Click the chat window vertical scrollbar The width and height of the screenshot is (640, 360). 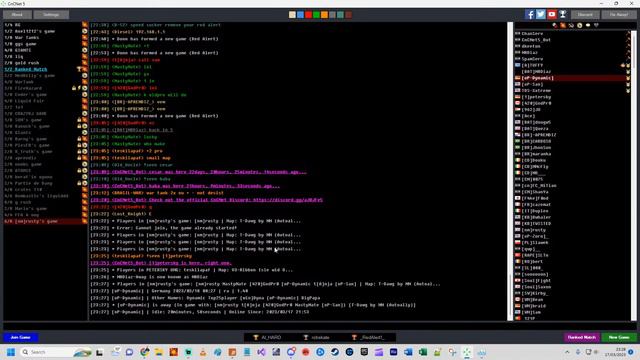[510, 171]
